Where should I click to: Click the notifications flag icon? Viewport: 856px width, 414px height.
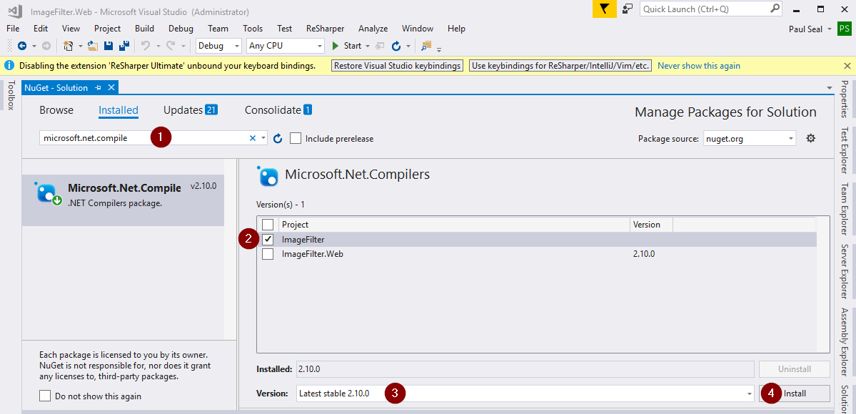tap(604, 9)
